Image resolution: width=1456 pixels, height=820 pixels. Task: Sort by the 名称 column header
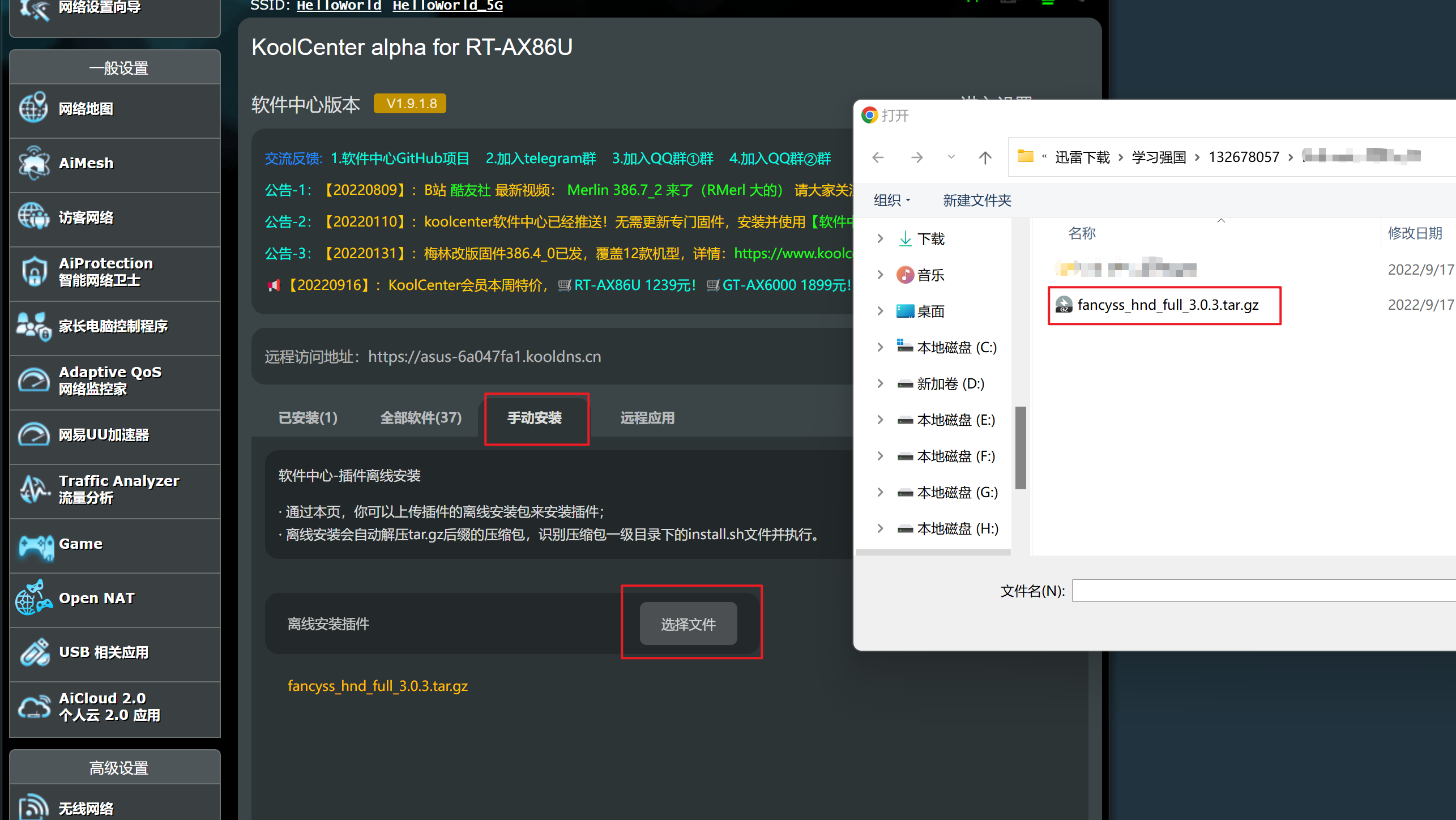click(1082, 233)
